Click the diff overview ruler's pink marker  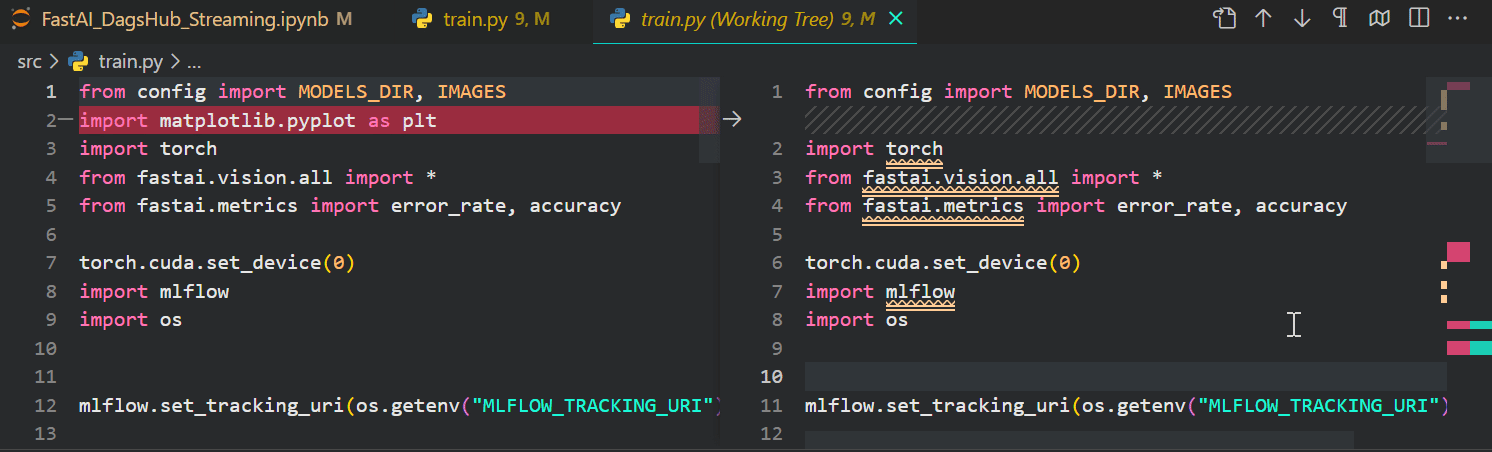(x=1458, y=252)
